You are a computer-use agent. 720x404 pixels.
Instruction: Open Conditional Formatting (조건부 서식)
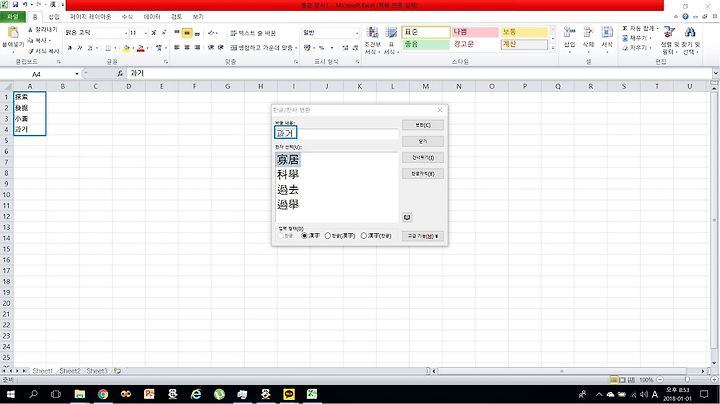coord(372,40)
